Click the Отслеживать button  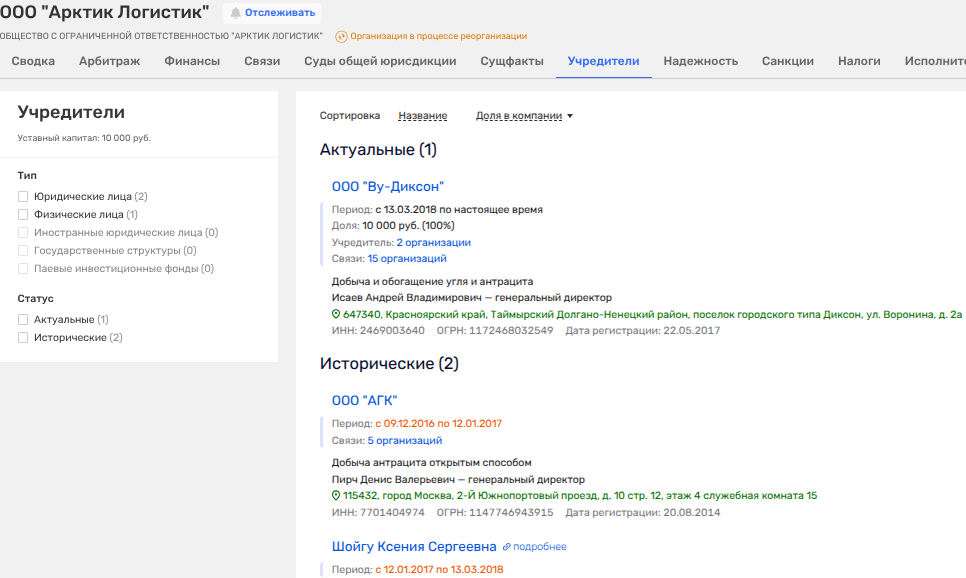click(x=279, y=13)
